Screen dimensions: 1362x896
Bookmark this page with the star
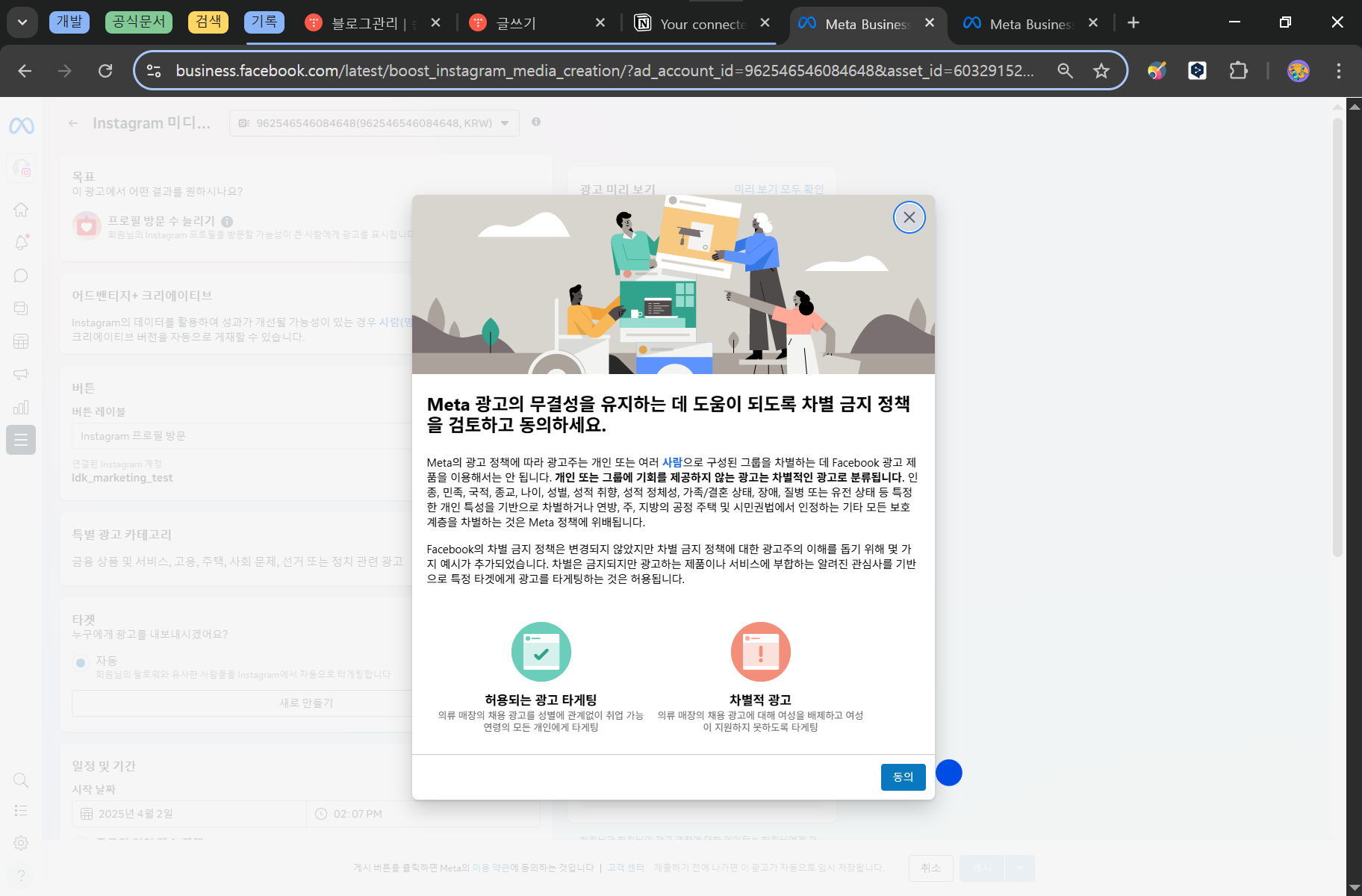[x=1101, y=71]
